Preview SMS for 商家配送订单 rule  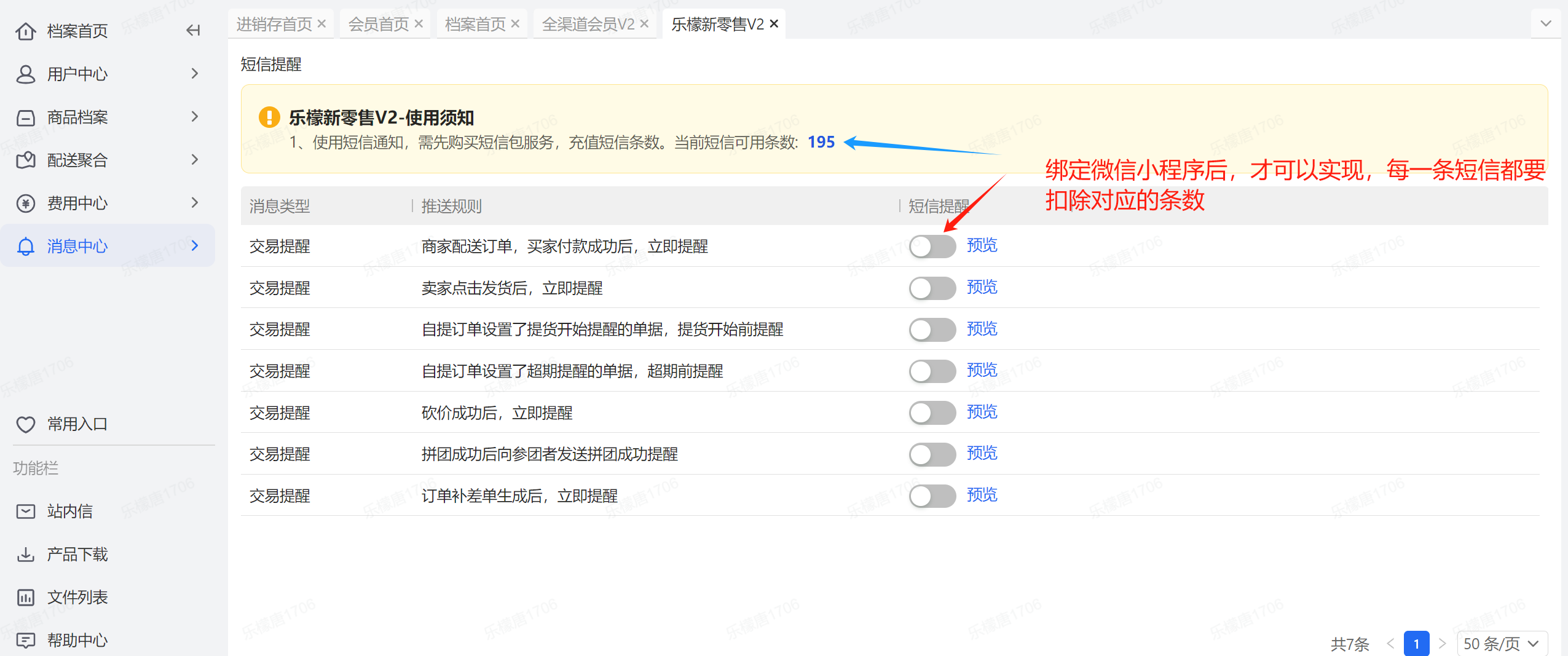click(x=982, y=245)
